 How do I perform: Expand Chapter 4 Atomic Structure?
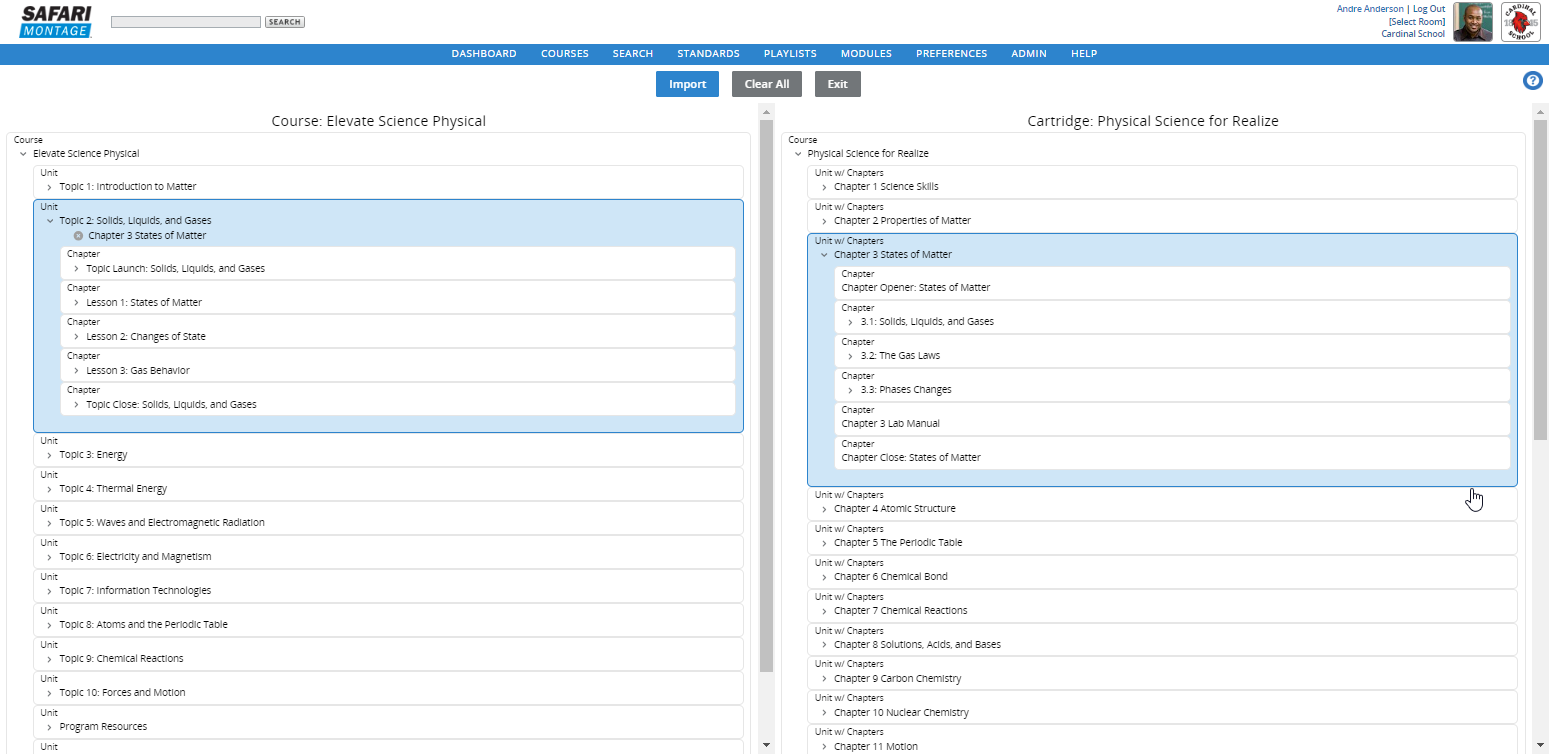(824, 509)
